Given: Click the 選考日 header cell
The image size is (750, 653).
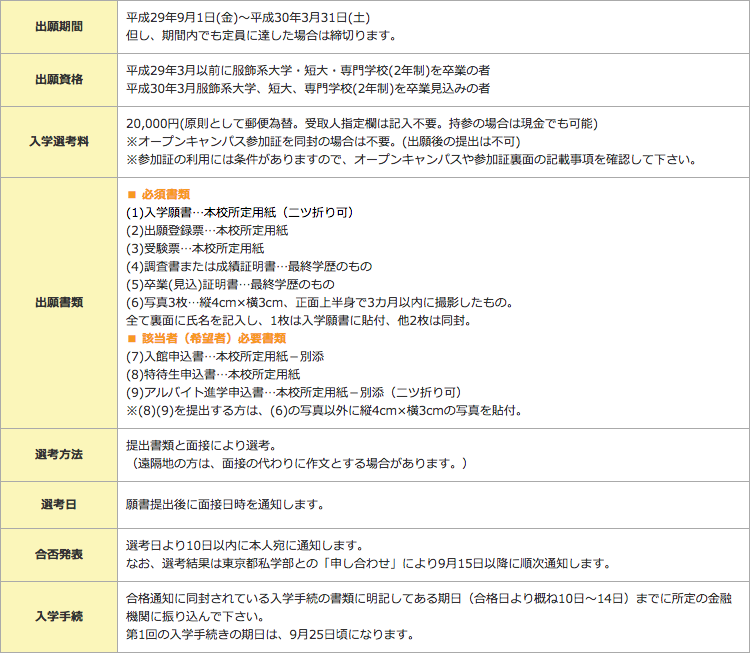Looking at the screenshot, I should click(59, 505).
